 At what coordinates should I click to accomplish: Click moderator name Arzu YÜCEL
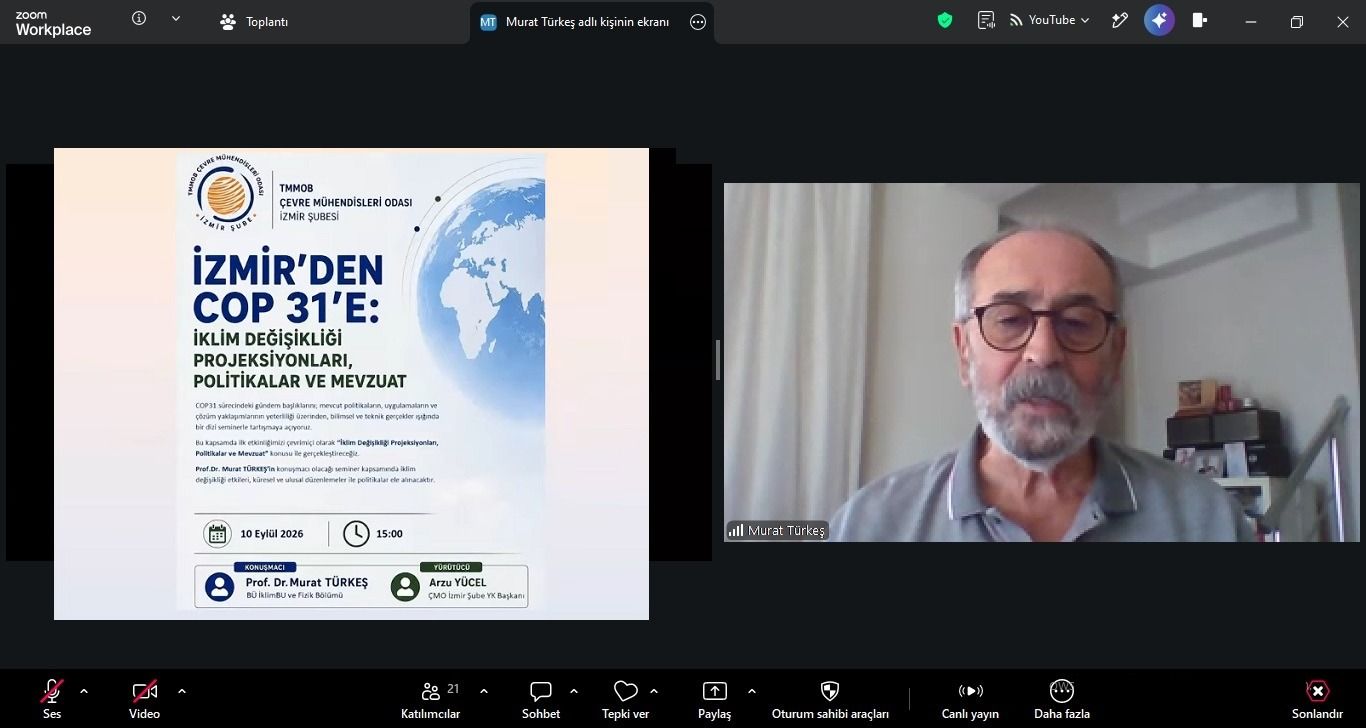(457, 583)
